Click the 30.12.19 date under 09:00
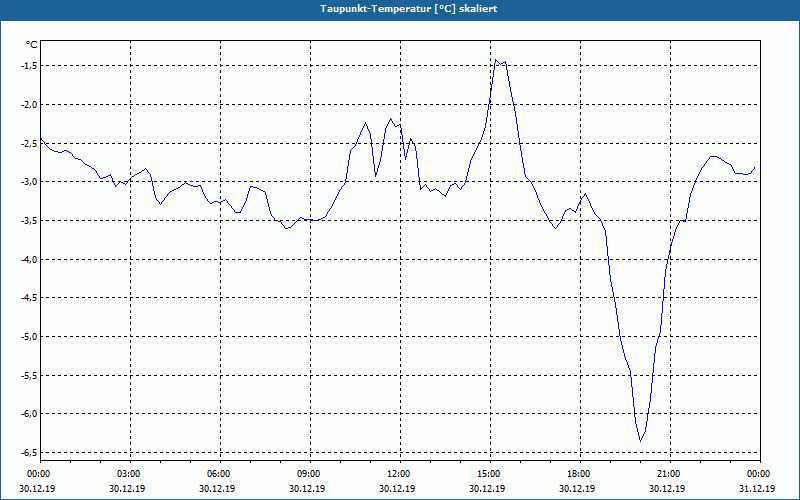 308,488
